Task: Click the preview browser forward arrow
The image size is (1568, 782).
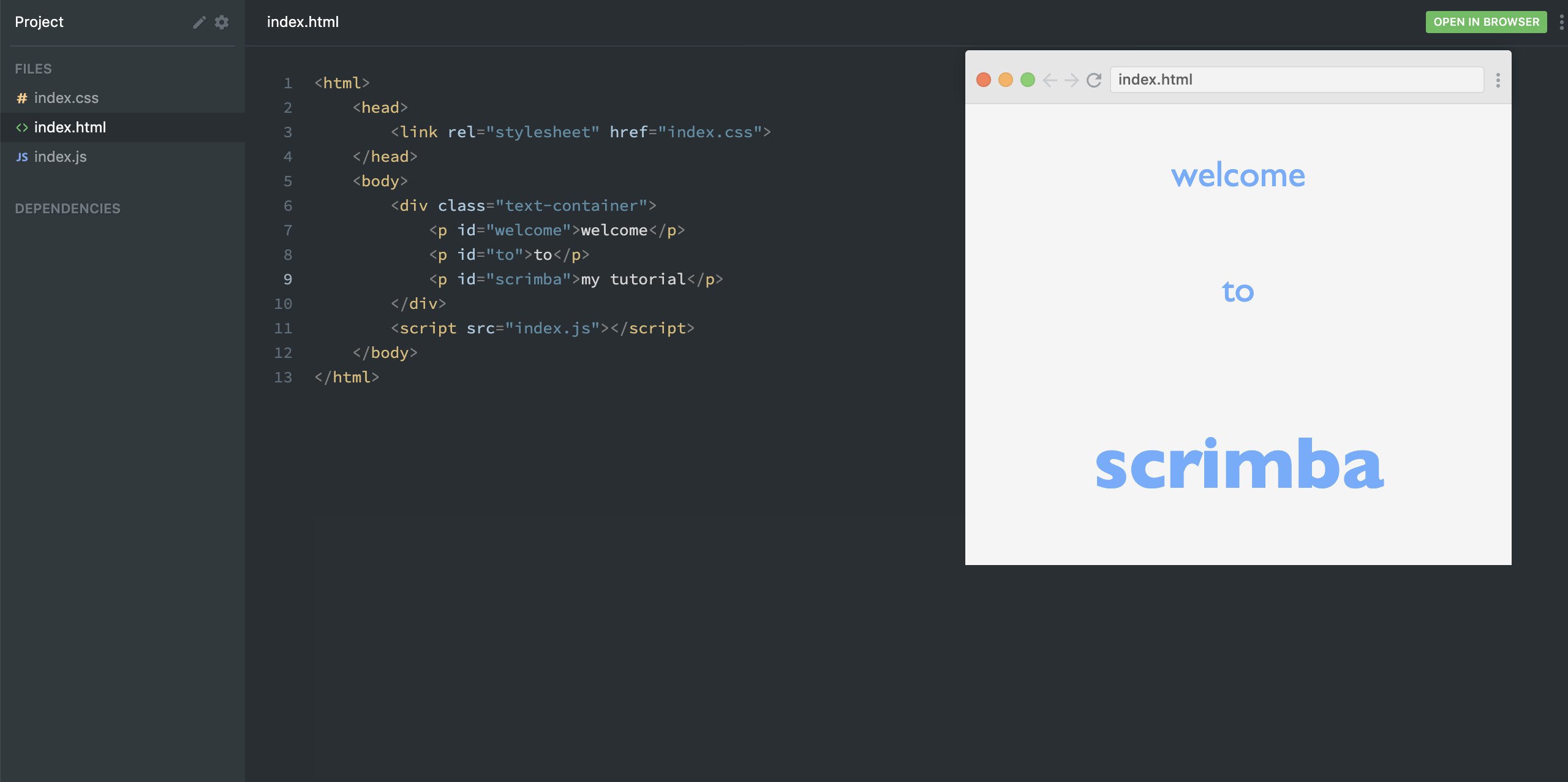Action: (x=1072, y=80)
